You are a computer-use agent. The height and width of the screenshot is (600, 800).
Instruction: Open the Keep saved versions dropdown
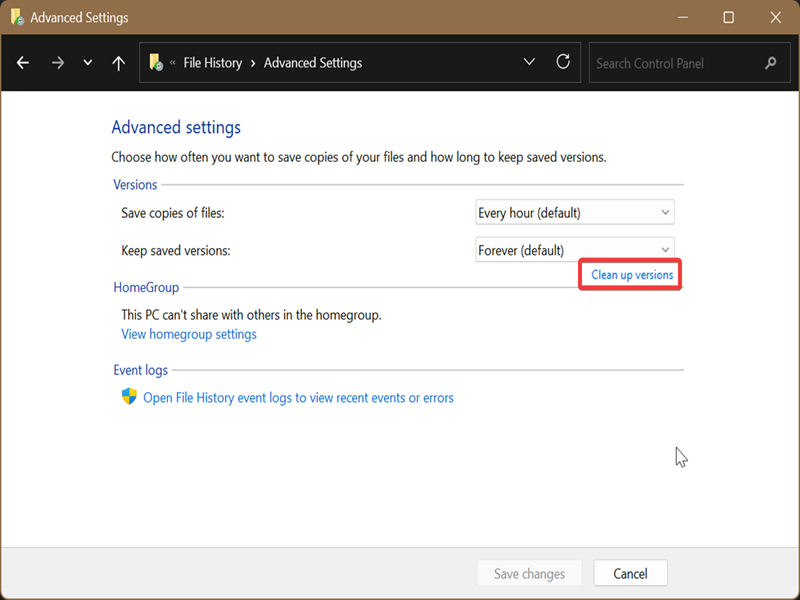click(x=575, y=250)
